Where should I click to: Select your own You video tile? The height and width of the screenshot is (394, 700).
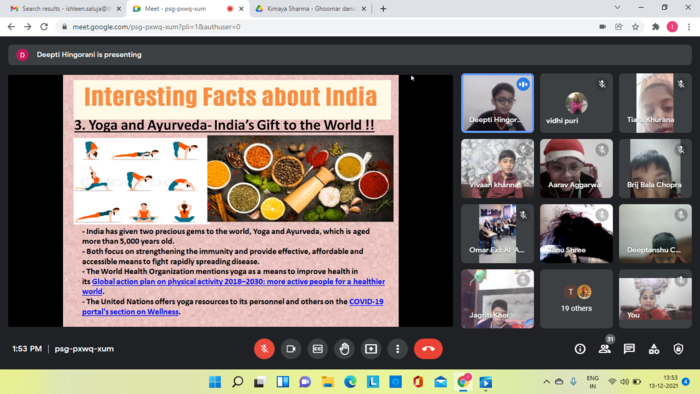tap(655, 299)
